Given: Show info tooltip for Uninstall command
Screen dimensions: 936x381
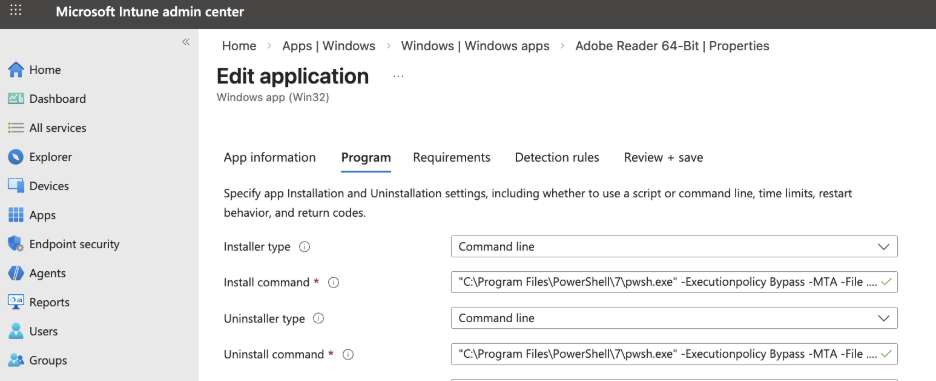Looking at the screenshot, I should [348, 355].
